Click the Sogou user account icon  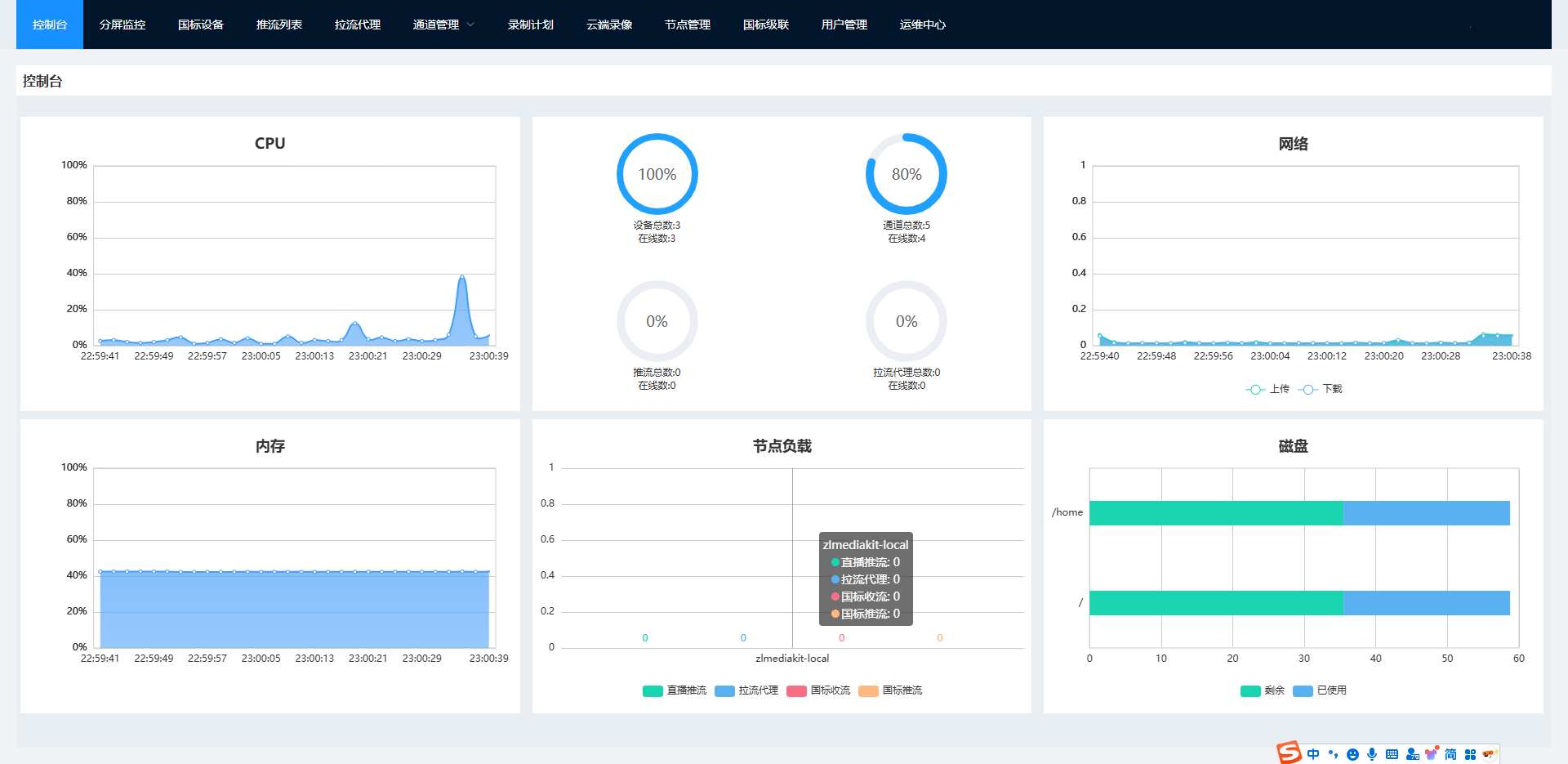coord(1412,754)
